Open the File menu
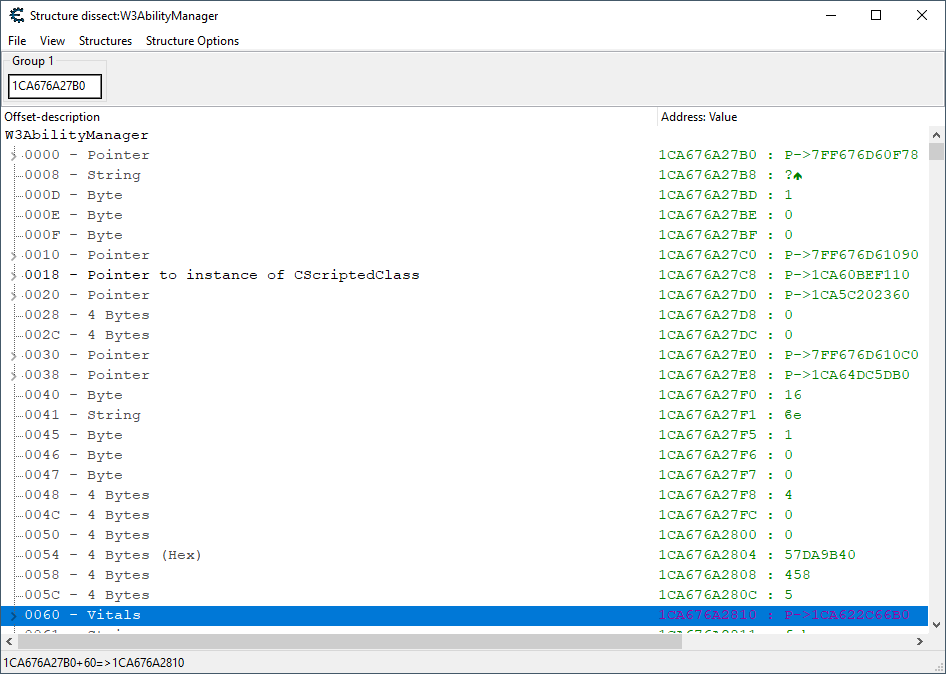This screenshot has width=946, height=674. (17, 41)
